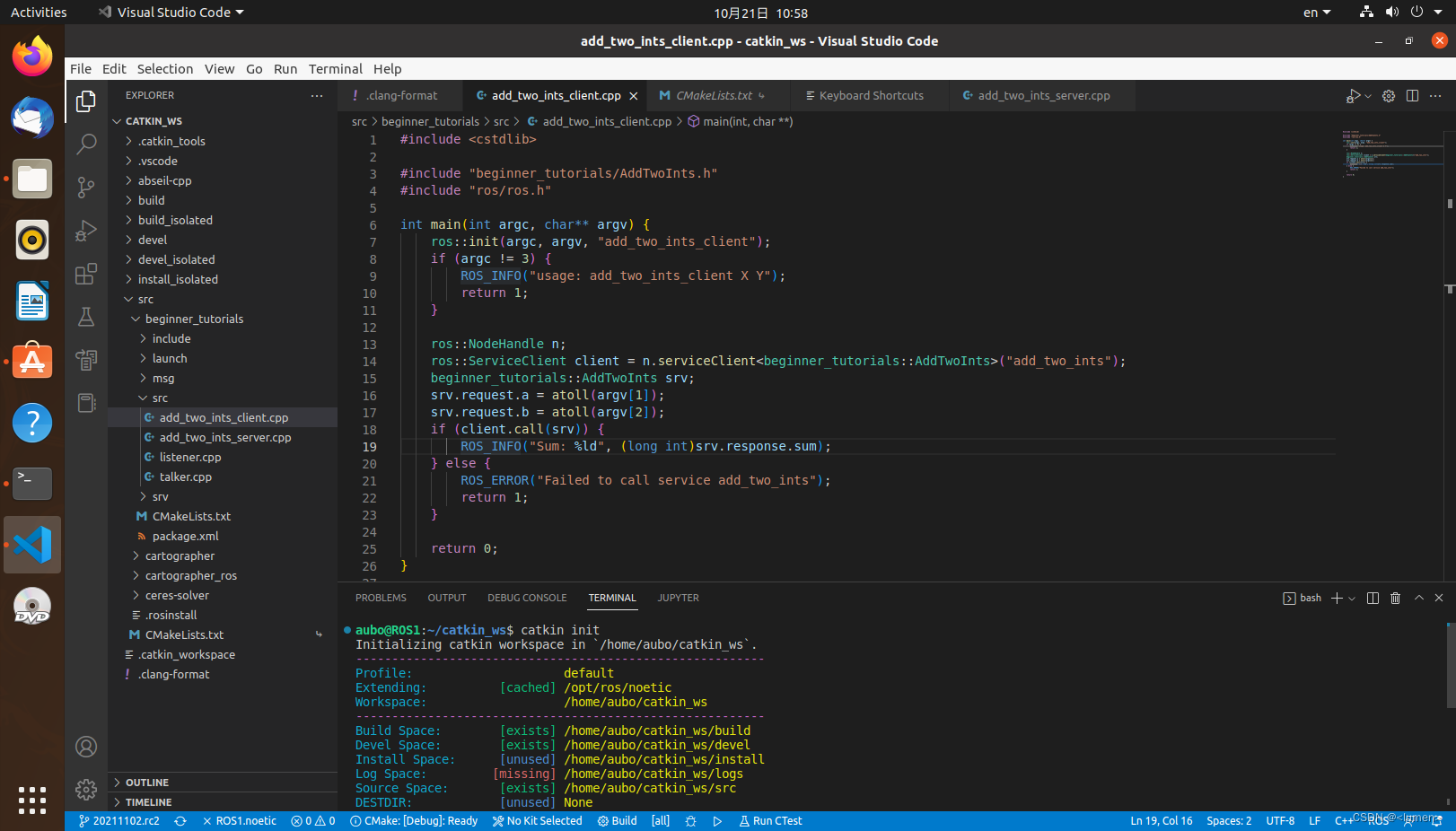1456x831 pixels.
Task: Open Source Control view in Activity Bar
Action: pos(85,187)
